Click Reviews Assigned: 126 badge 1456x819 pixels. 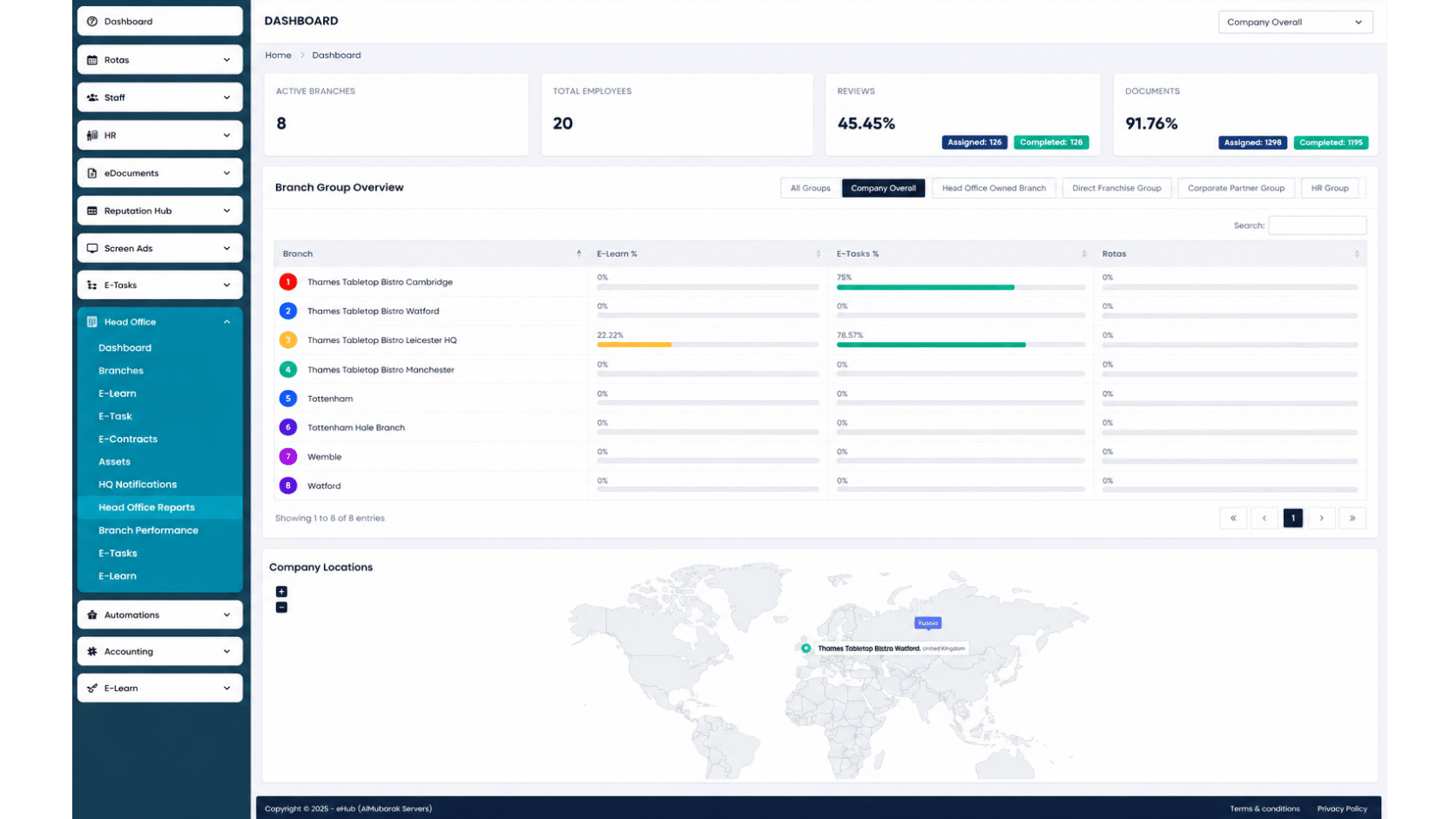[x=974, y=143]
